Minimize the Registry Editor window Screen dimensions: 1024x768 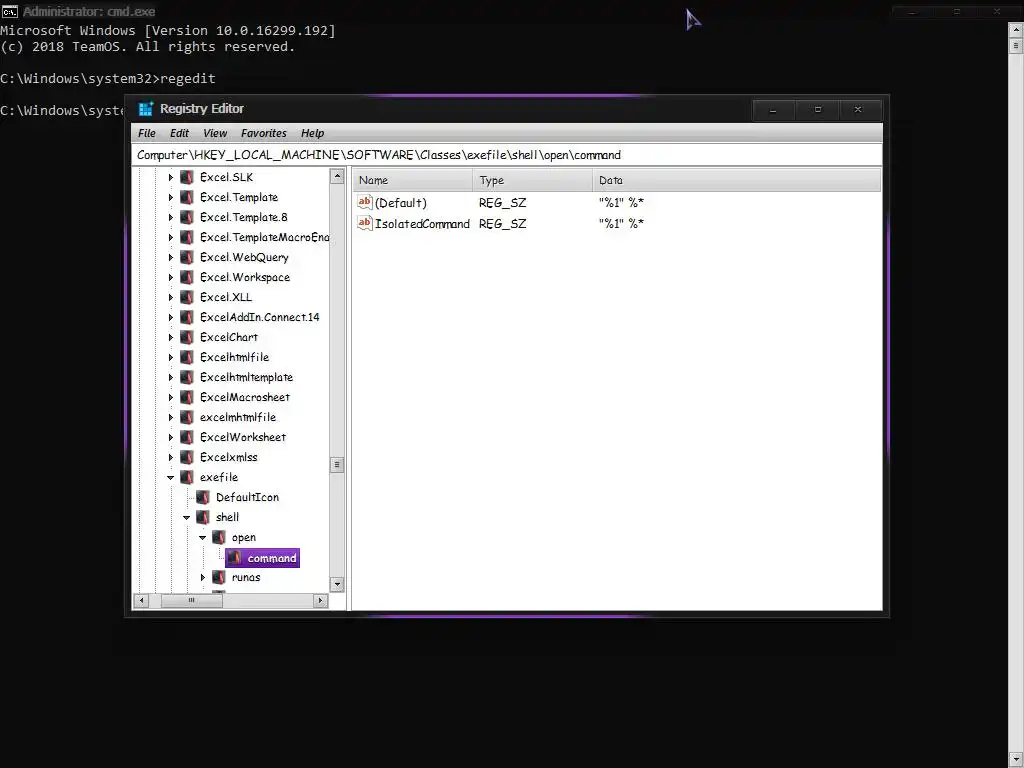point(773,110)
